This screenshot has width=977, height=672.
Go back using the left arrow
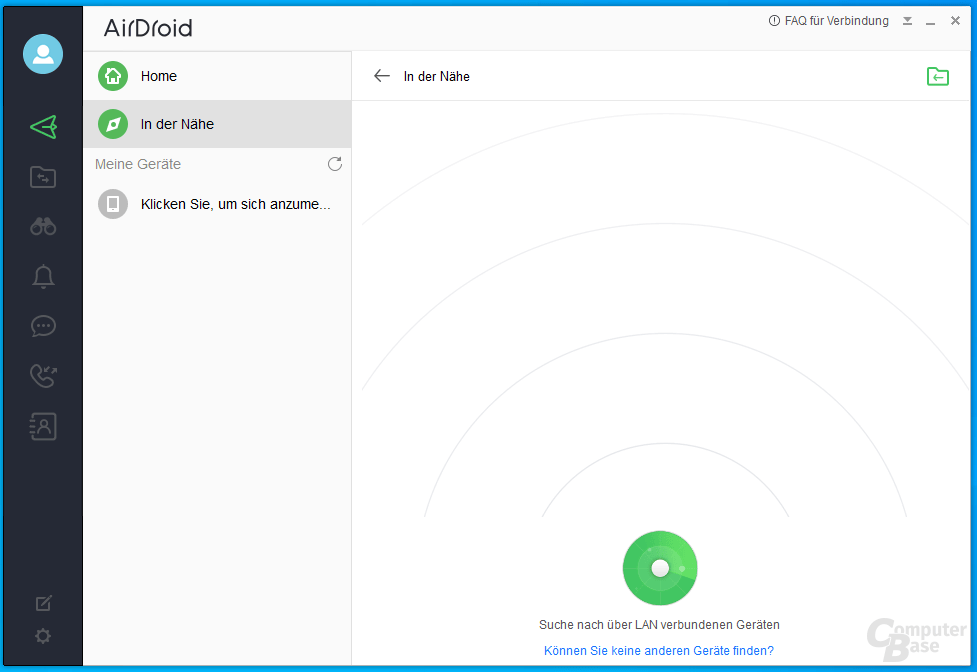point(381,76)
